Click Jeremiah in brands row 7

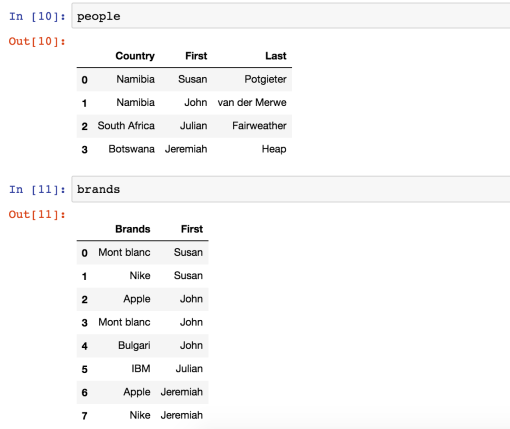point(182,415)
